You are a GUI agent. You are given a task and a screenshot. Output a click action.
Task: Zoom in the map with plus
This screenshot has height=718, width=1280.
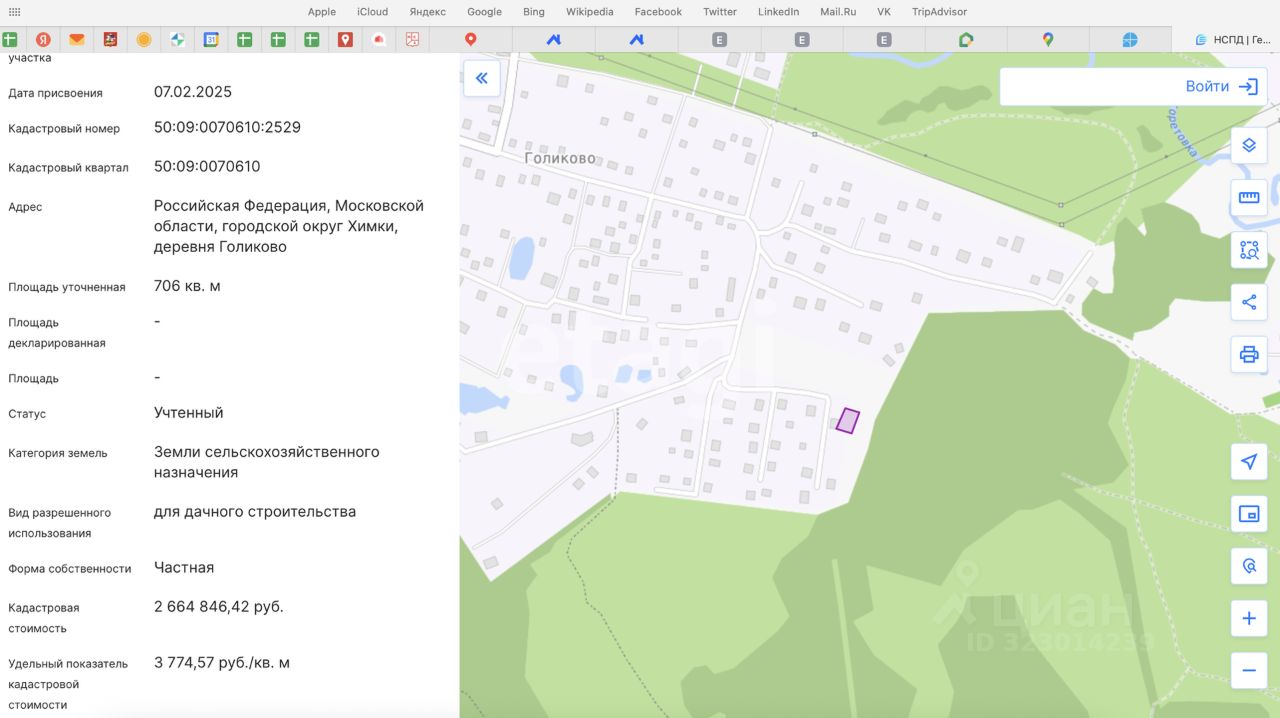(1248, 618)
